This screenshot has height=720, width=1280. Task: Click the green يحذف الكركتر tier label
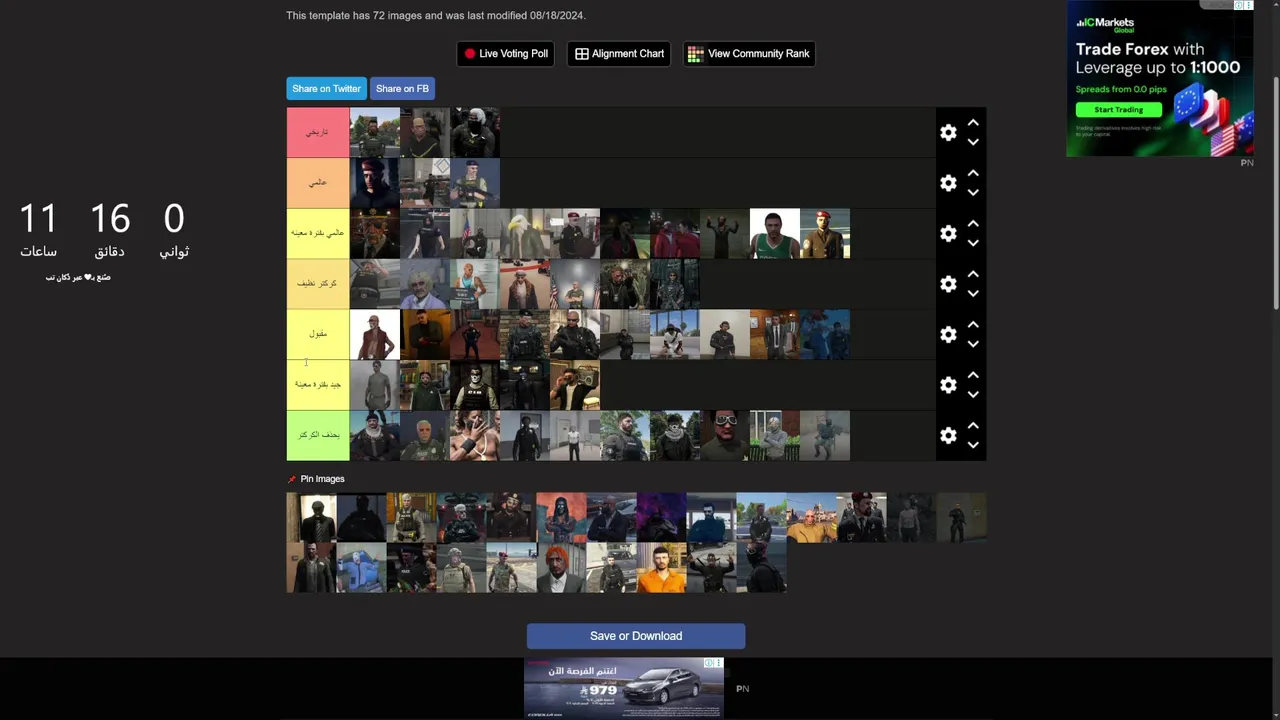pyautogui.click(x=318, y=435)
